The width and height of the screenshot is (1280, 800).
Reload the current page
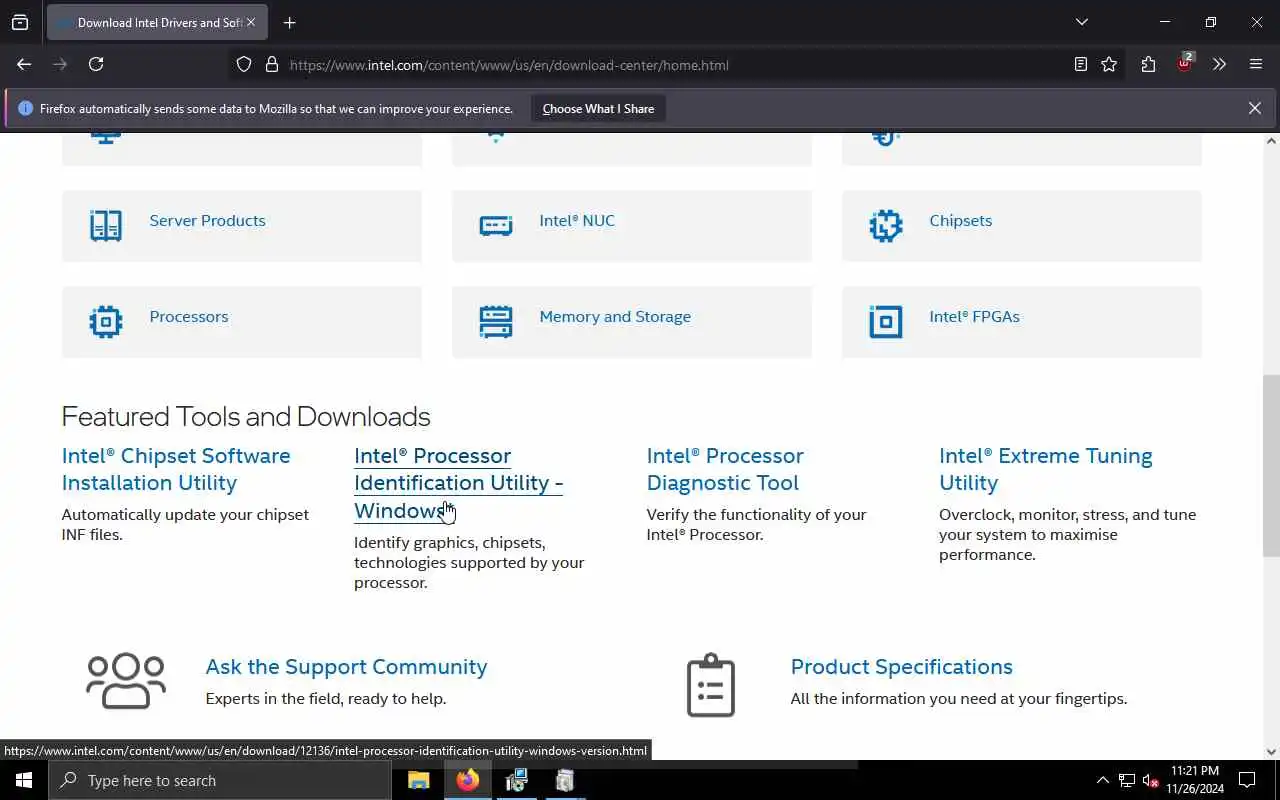click(96, 64)
